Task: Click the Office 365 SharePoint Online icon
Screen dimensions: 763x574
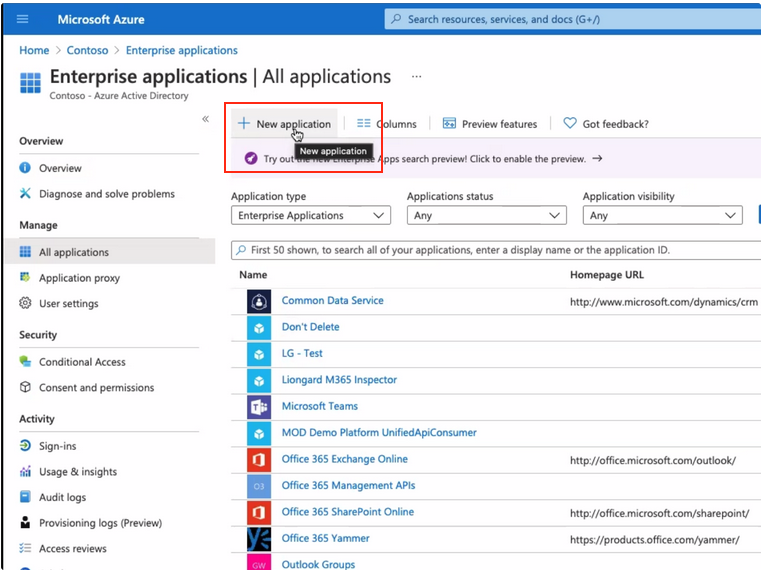Action: click(259, 512)
